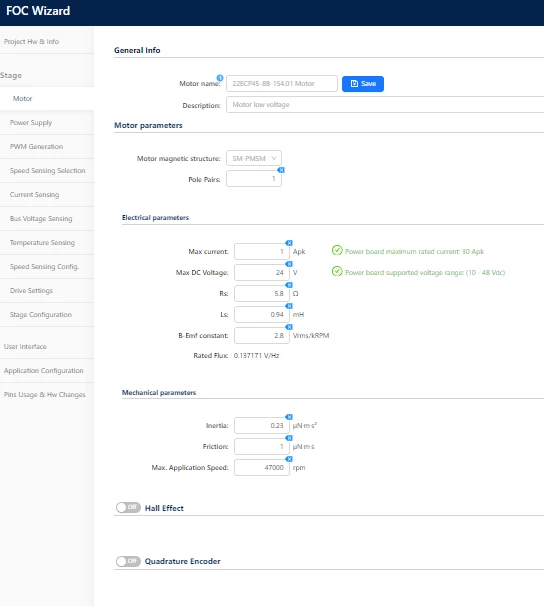
Task: Click the Friction value field
Action: pos(262,447)
